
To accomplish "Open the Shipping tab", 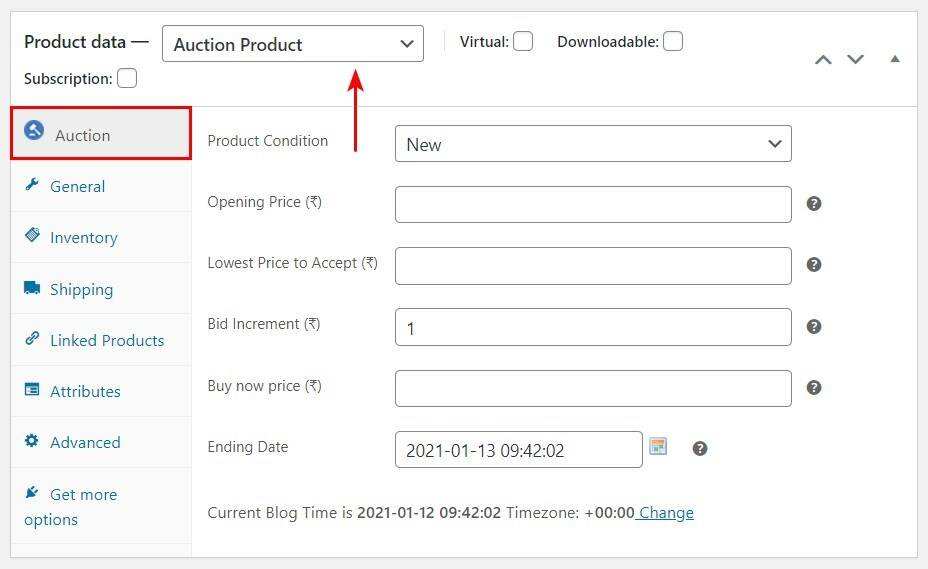I will click(81, 290).
